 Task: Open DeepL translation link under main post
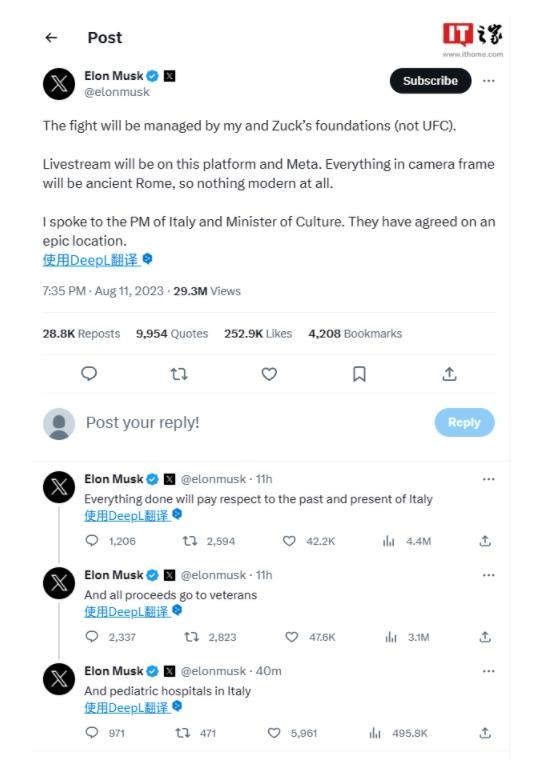coord(92,260)
